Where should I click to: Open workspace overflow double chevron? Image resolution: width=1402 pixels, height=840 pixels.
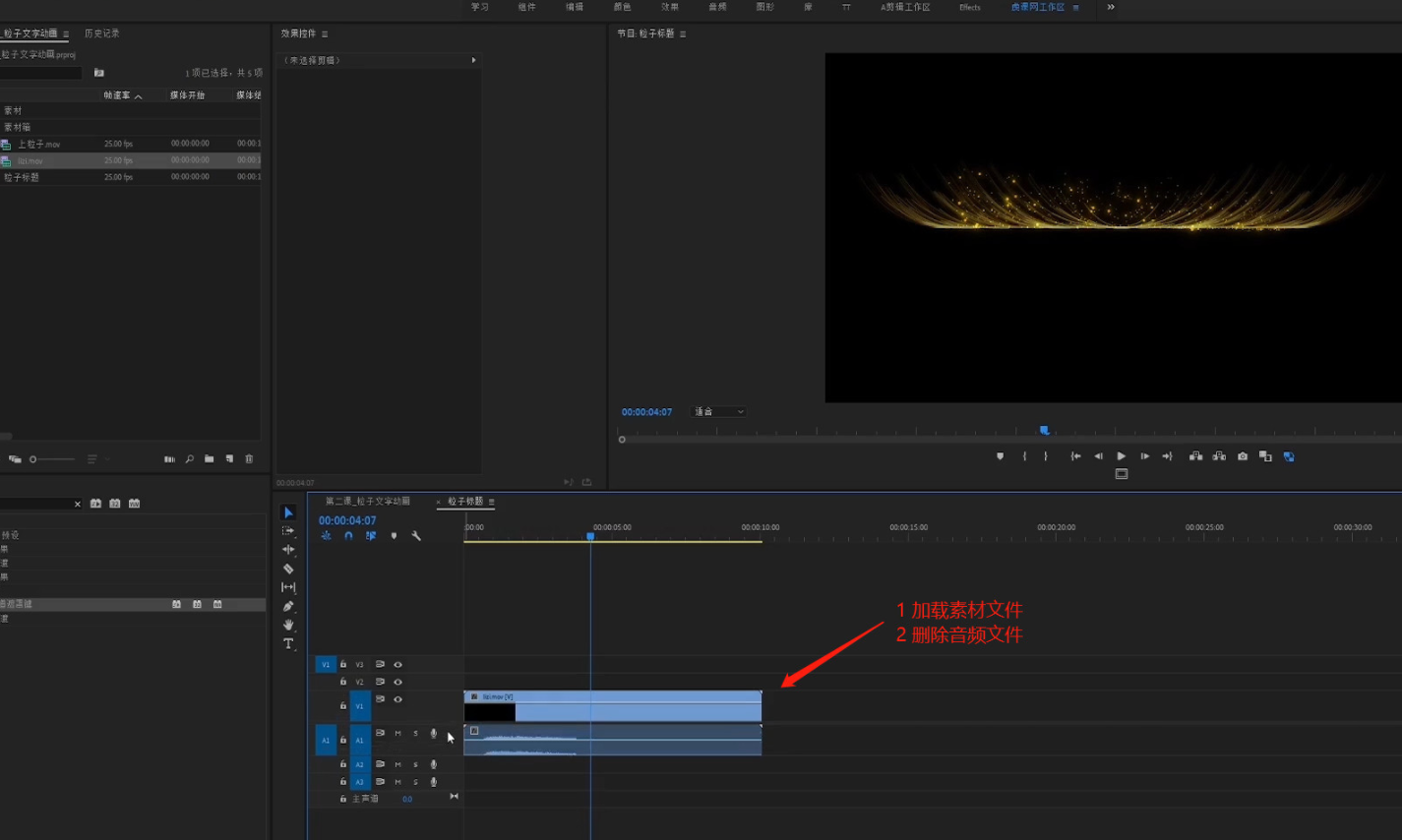coord(1111,7)
